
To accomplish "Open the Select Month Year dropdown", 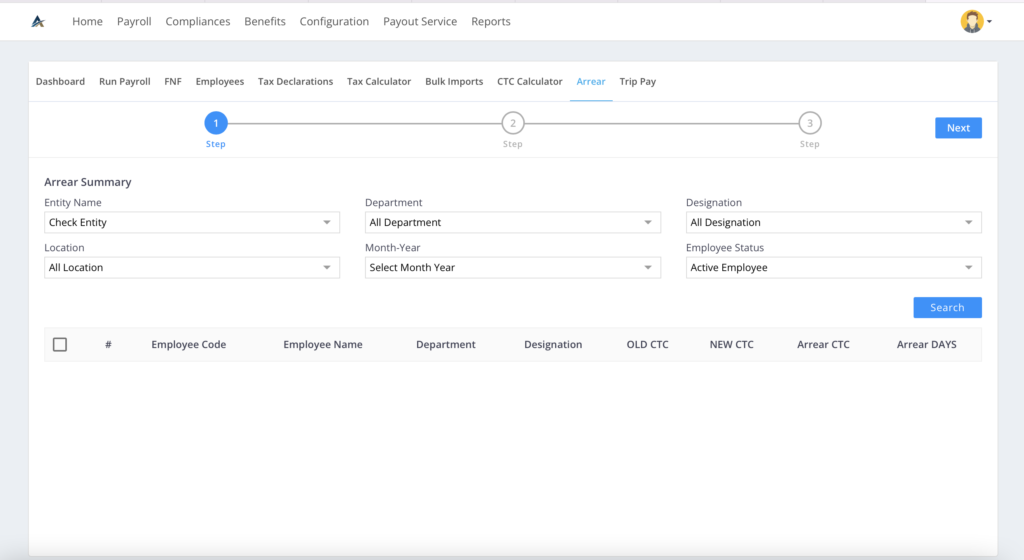I will click(x=513, y=268).
